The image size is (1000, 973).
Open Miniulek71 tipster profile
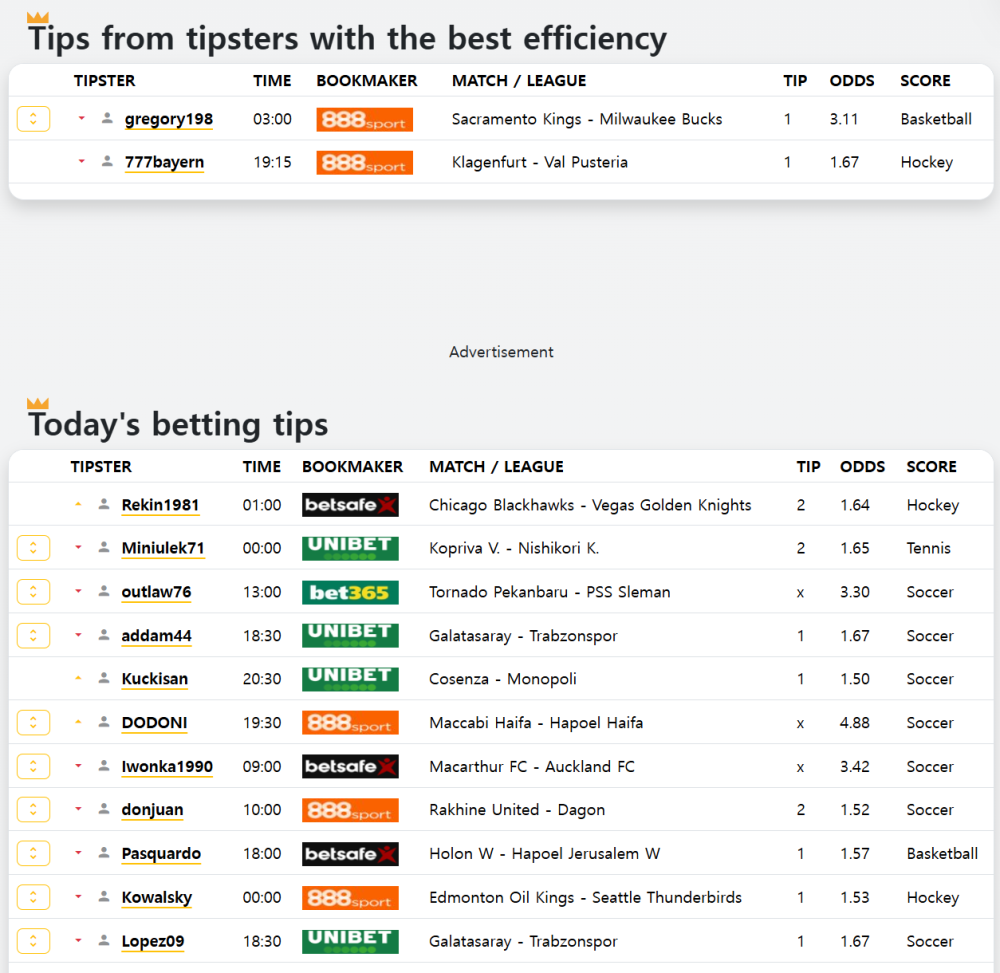pos(163,548)
